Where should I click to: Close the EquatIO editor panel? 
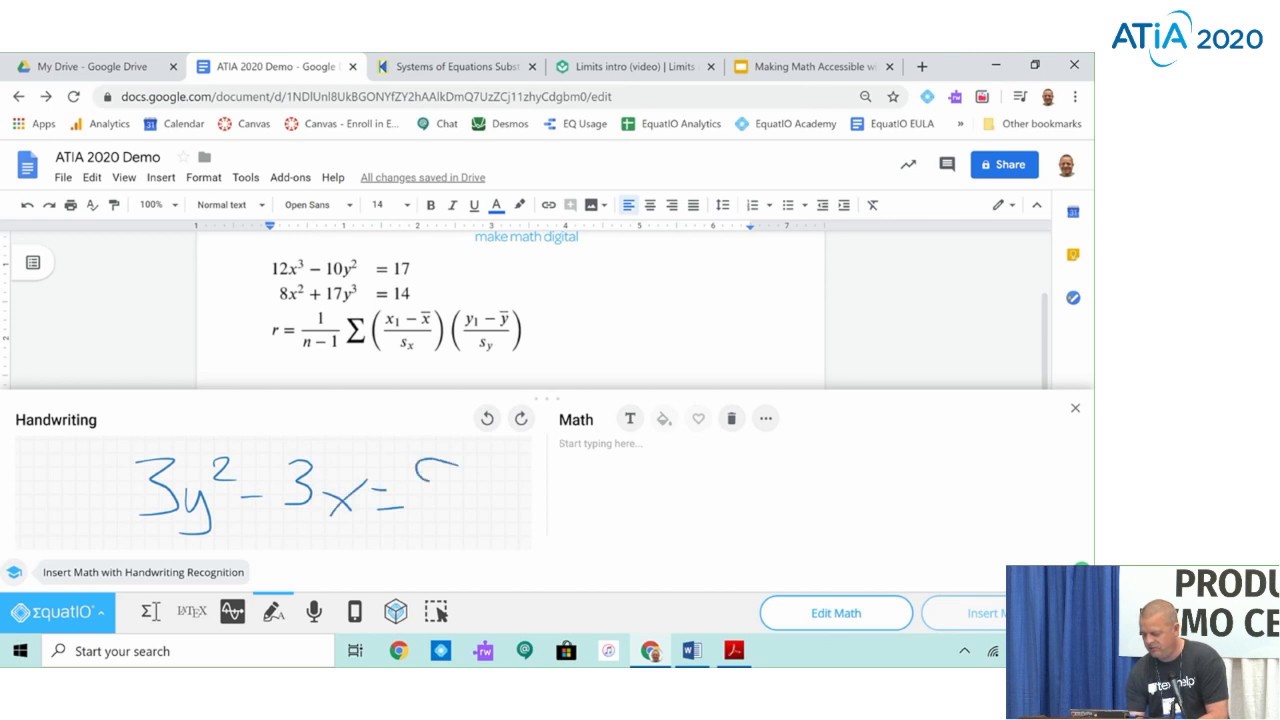(x=1075, y=408)
